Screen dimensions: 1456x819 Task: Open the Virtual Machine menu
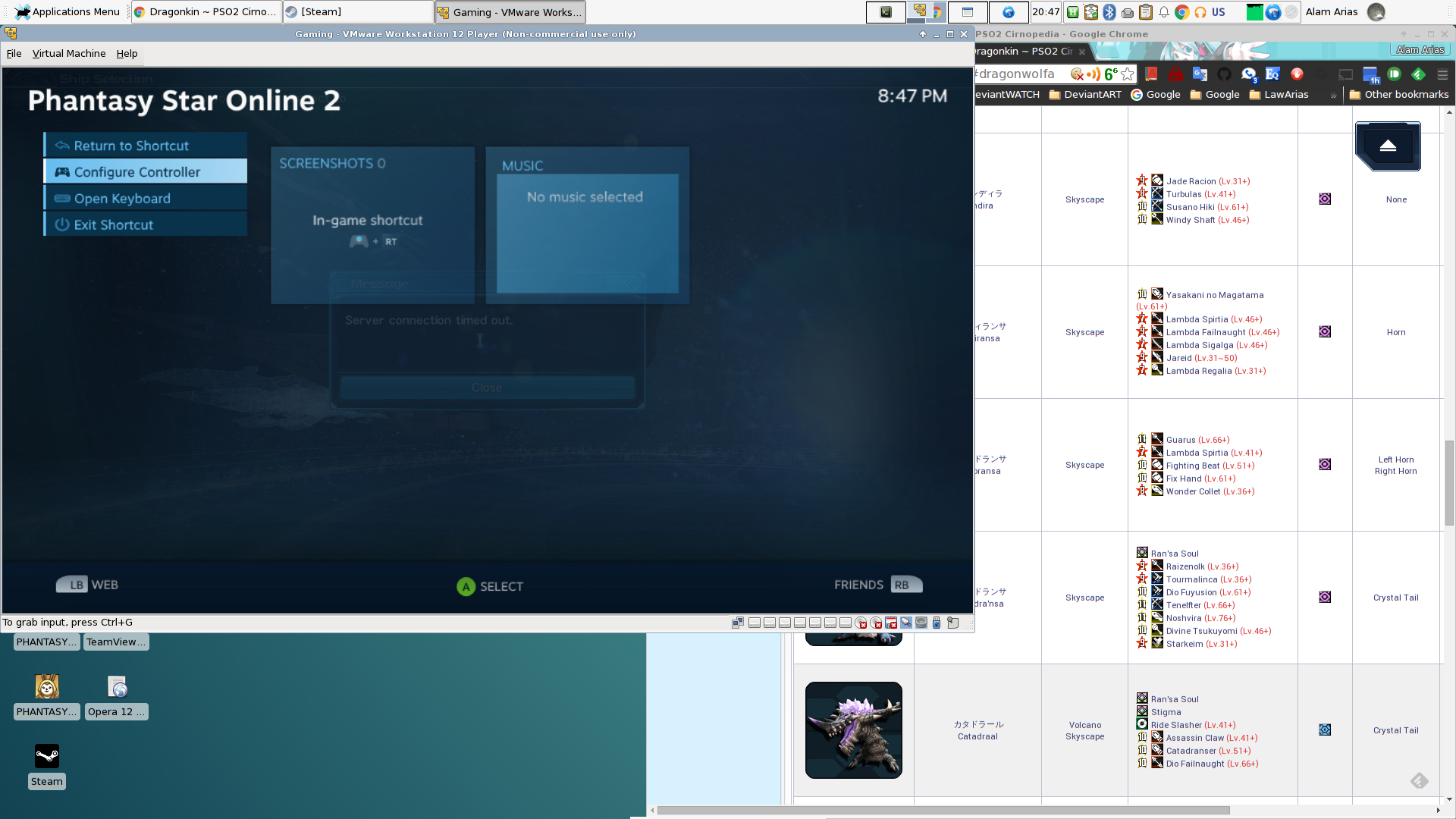[x=69, y=53]
